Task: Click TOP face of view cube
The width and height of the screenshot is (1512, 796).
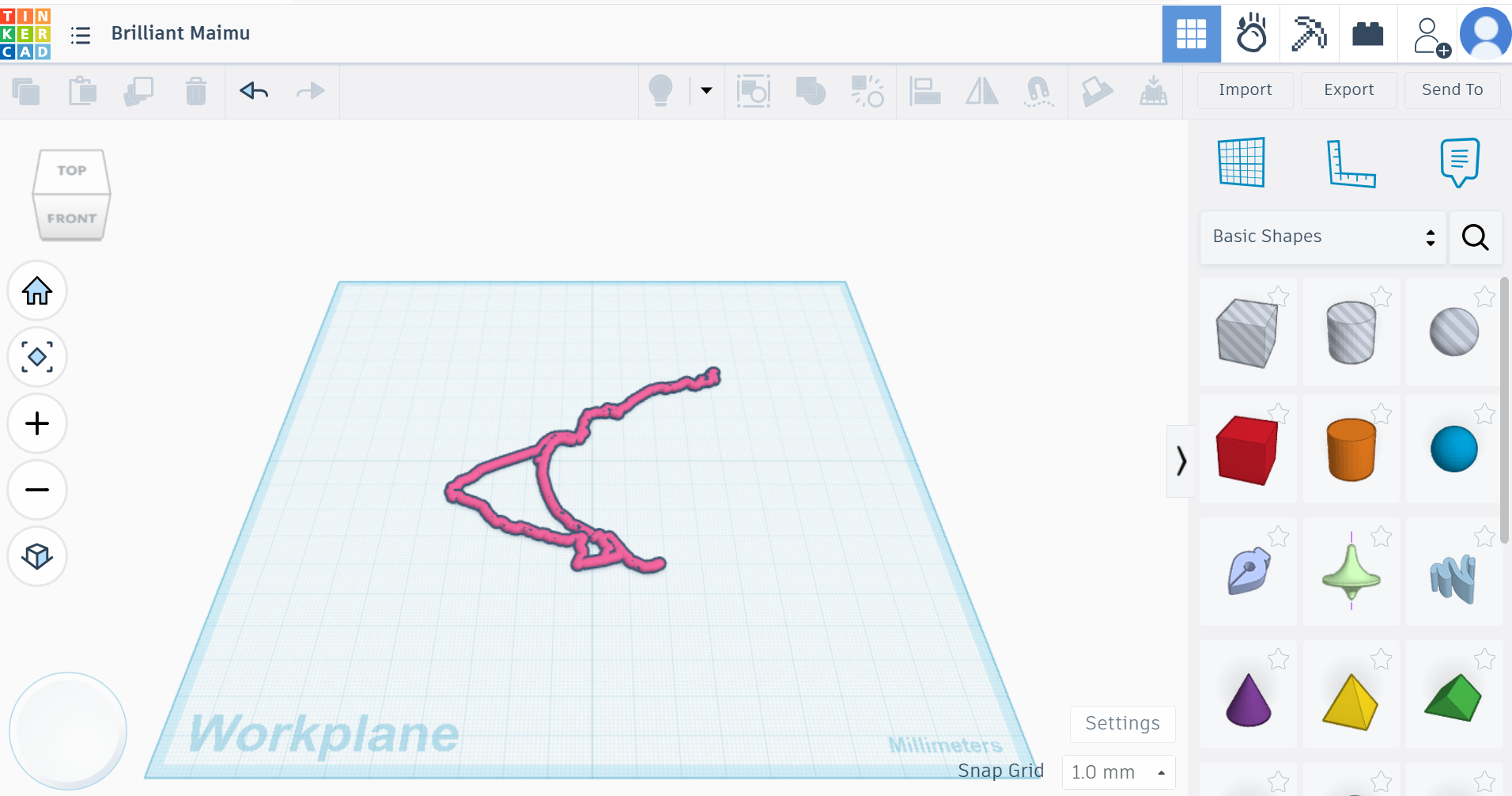Action: coord(71,171)
